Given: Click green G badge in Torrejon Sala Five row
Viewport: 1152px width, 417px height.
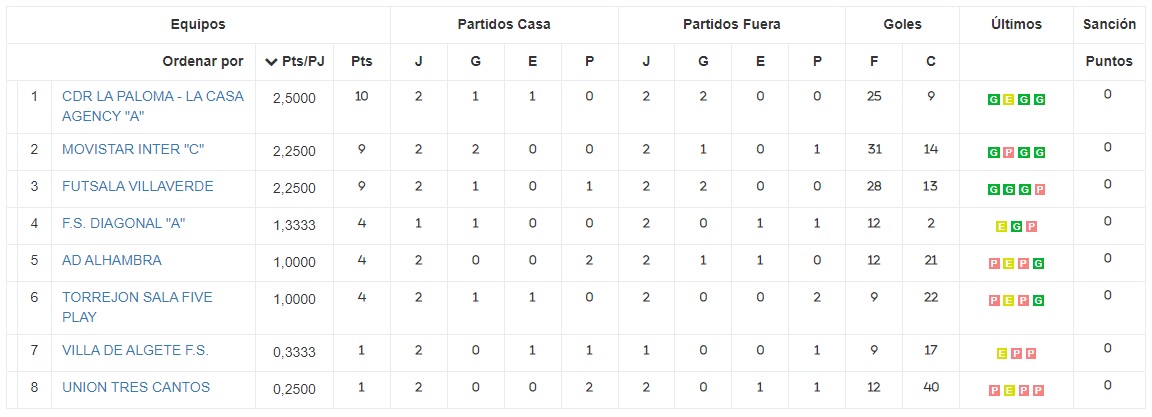Looking at the screenshot, I should click(1040, 300).
